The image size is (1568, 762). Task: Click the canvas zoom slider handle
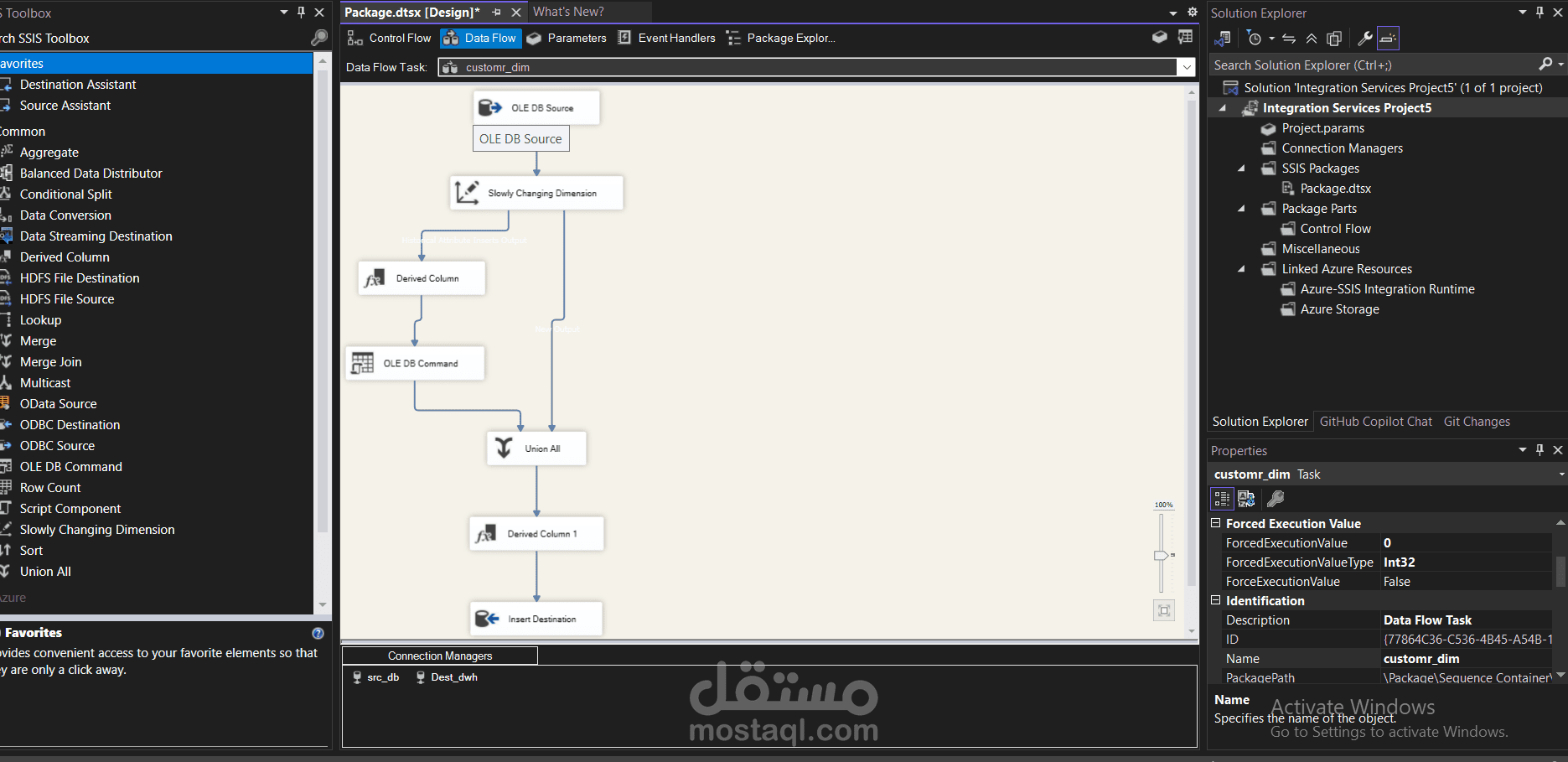click(1161, 555)
